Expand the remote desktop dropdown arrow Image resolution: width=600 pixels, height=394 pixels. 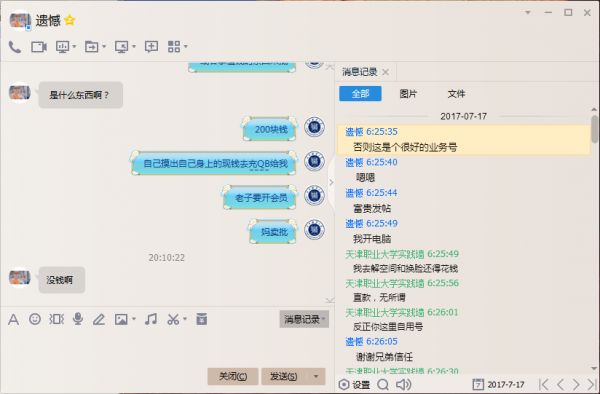click(134, 47)
